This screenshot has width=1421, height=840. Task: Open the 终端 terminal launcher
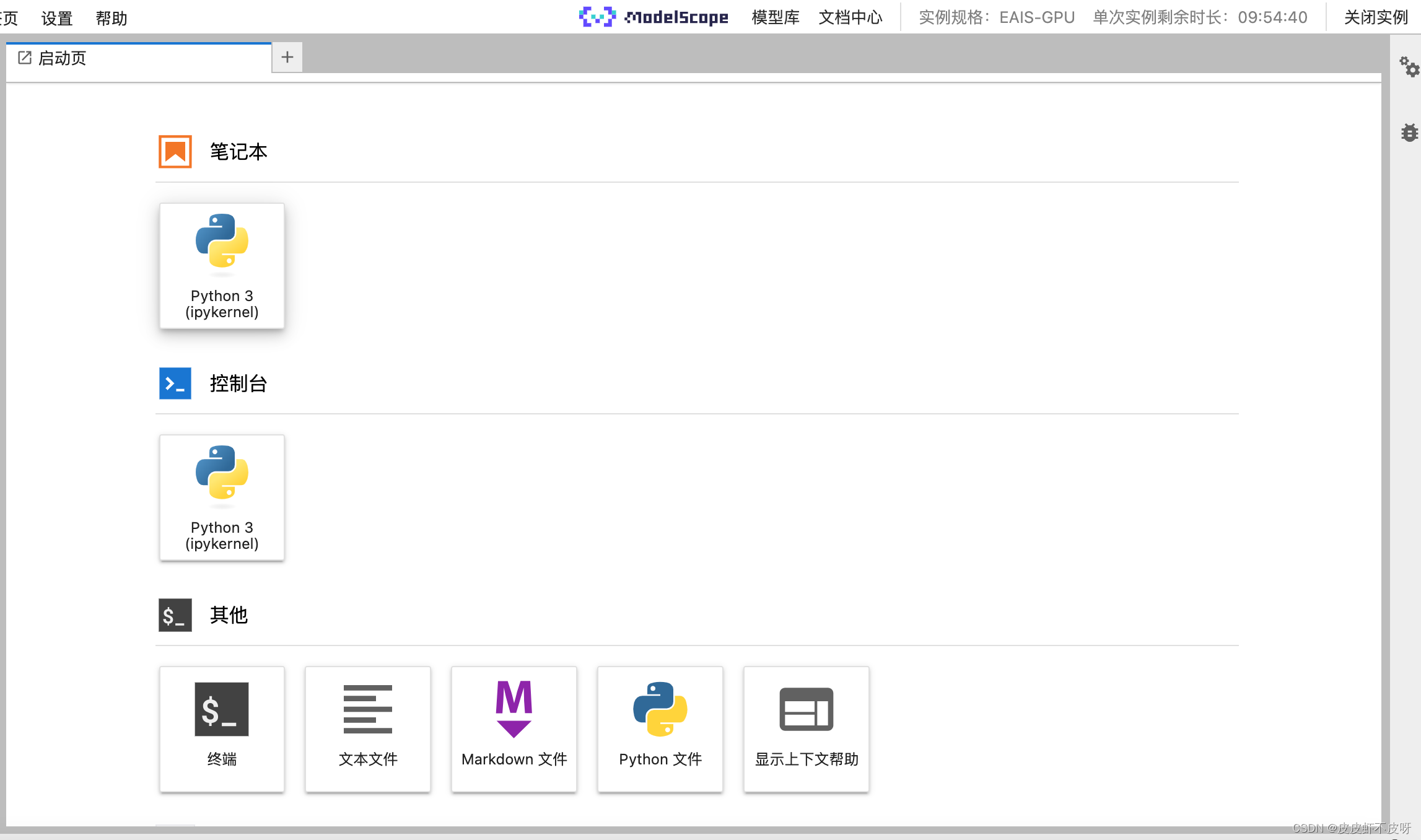click(222, 729)
